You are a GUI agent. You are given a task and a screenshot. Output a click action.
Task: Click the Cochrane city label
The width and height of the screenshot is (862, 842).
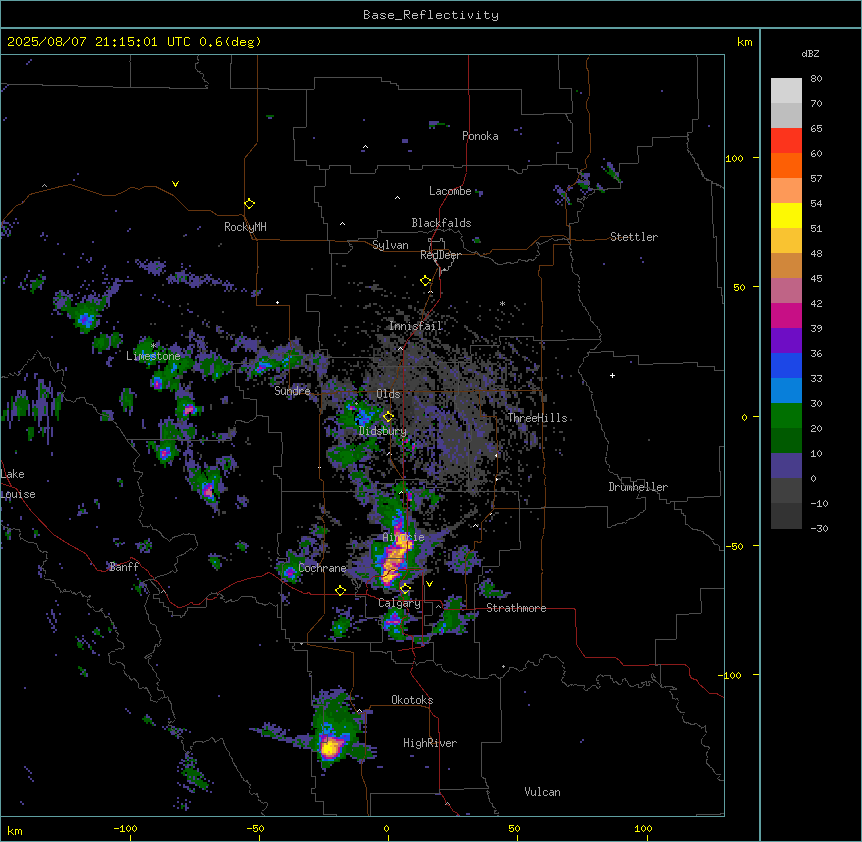322,568
